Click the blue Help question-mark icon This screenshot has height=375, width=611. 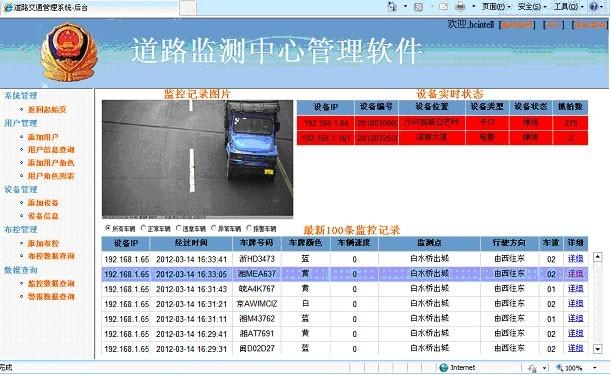[x=594, y=7]
